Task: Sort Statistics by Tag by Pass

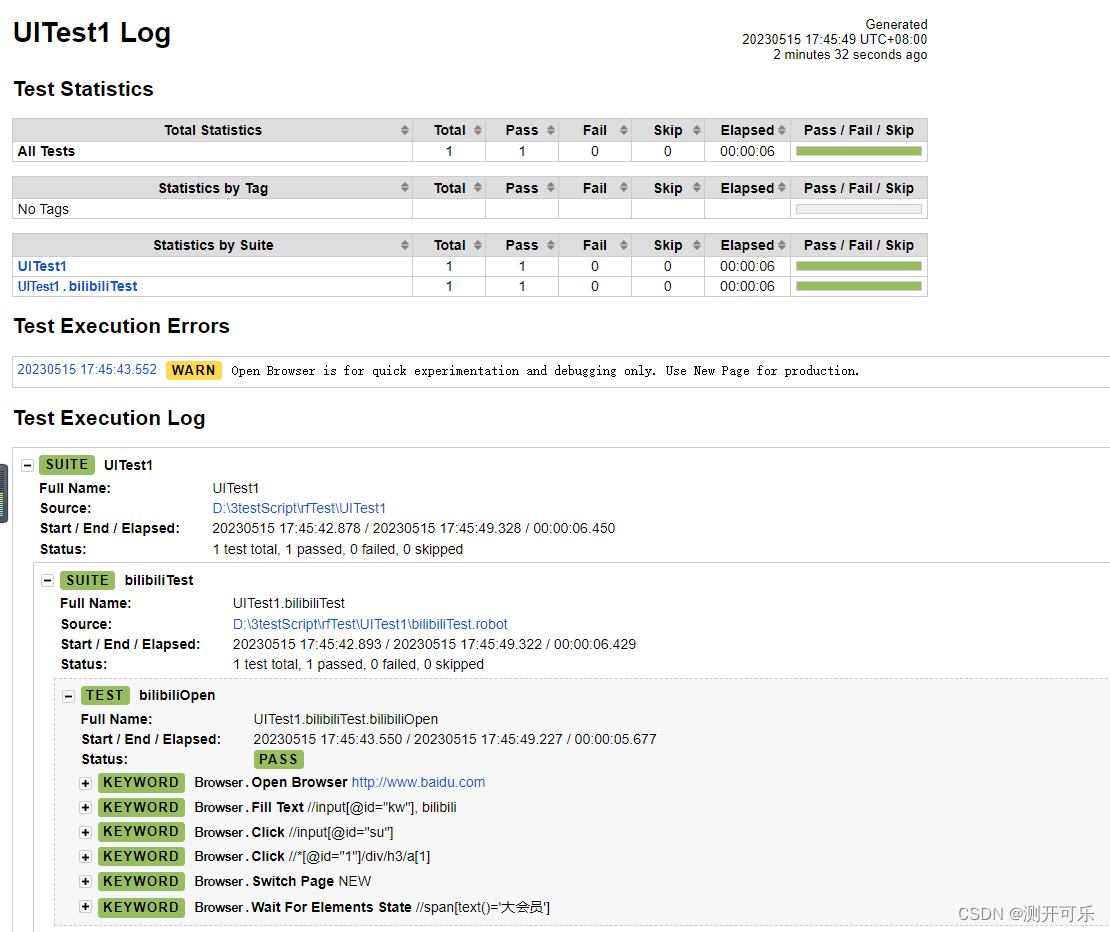Action: tap(551, 188)
